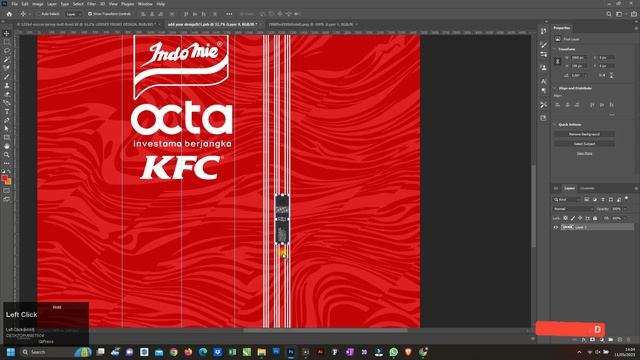
Task: Open the Auto-Select Layer dropdown
Action: coord(74,14)
